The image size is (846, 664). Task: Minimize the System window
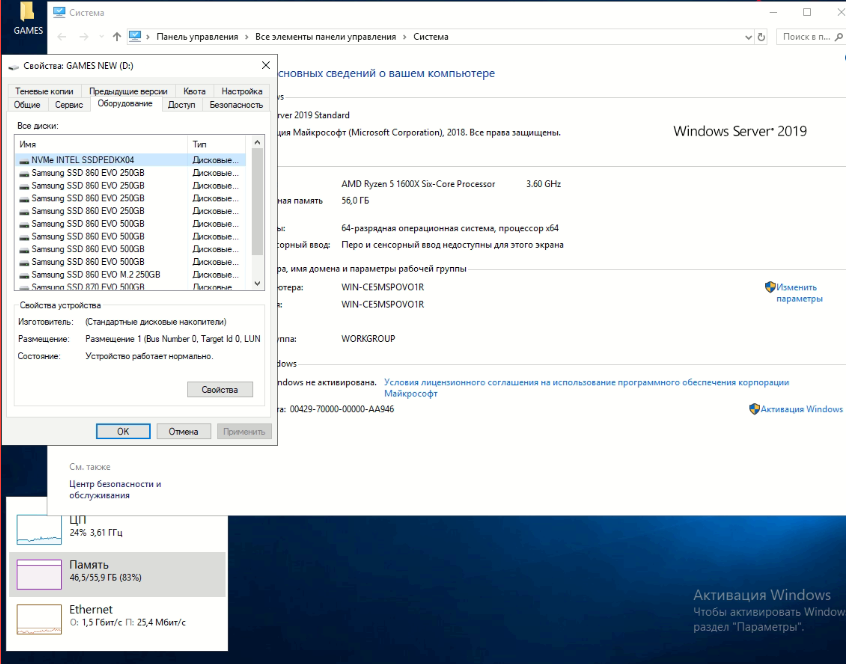coord(773,12)
